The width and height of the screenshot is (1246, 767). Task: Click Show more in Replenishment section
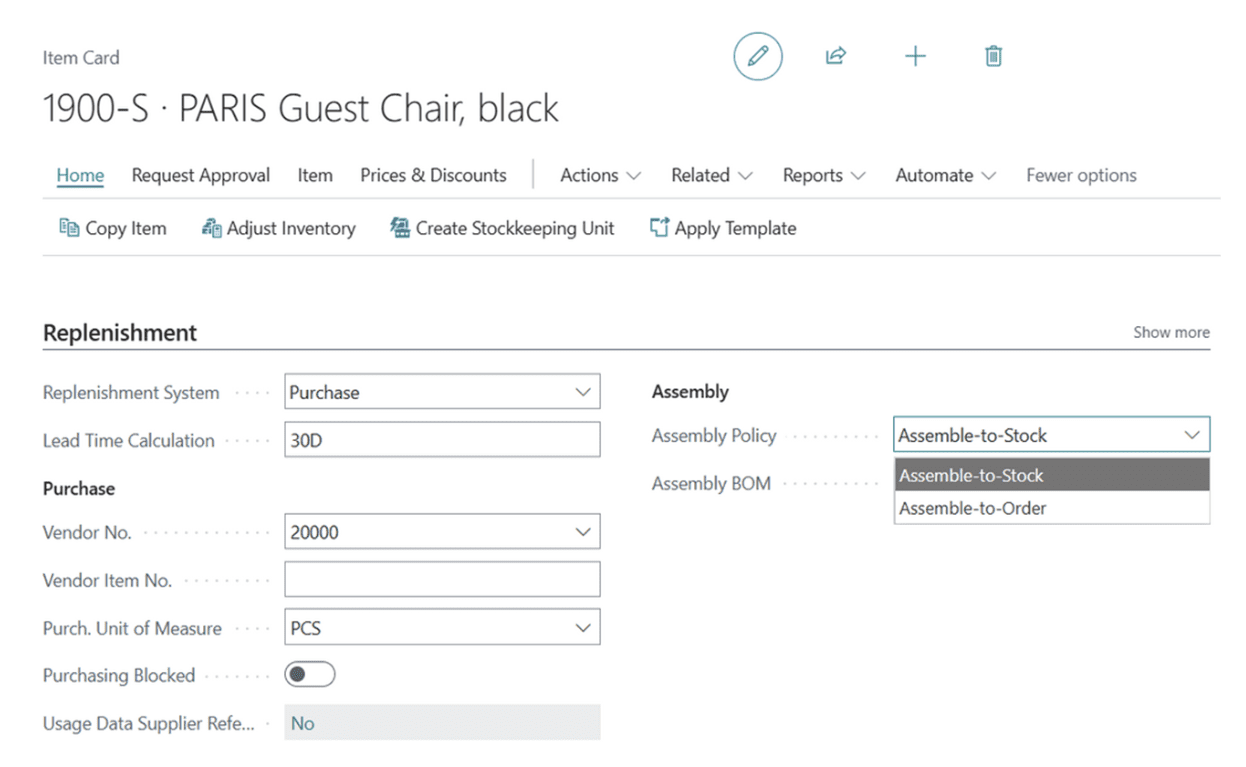[x=1171, y=332]
